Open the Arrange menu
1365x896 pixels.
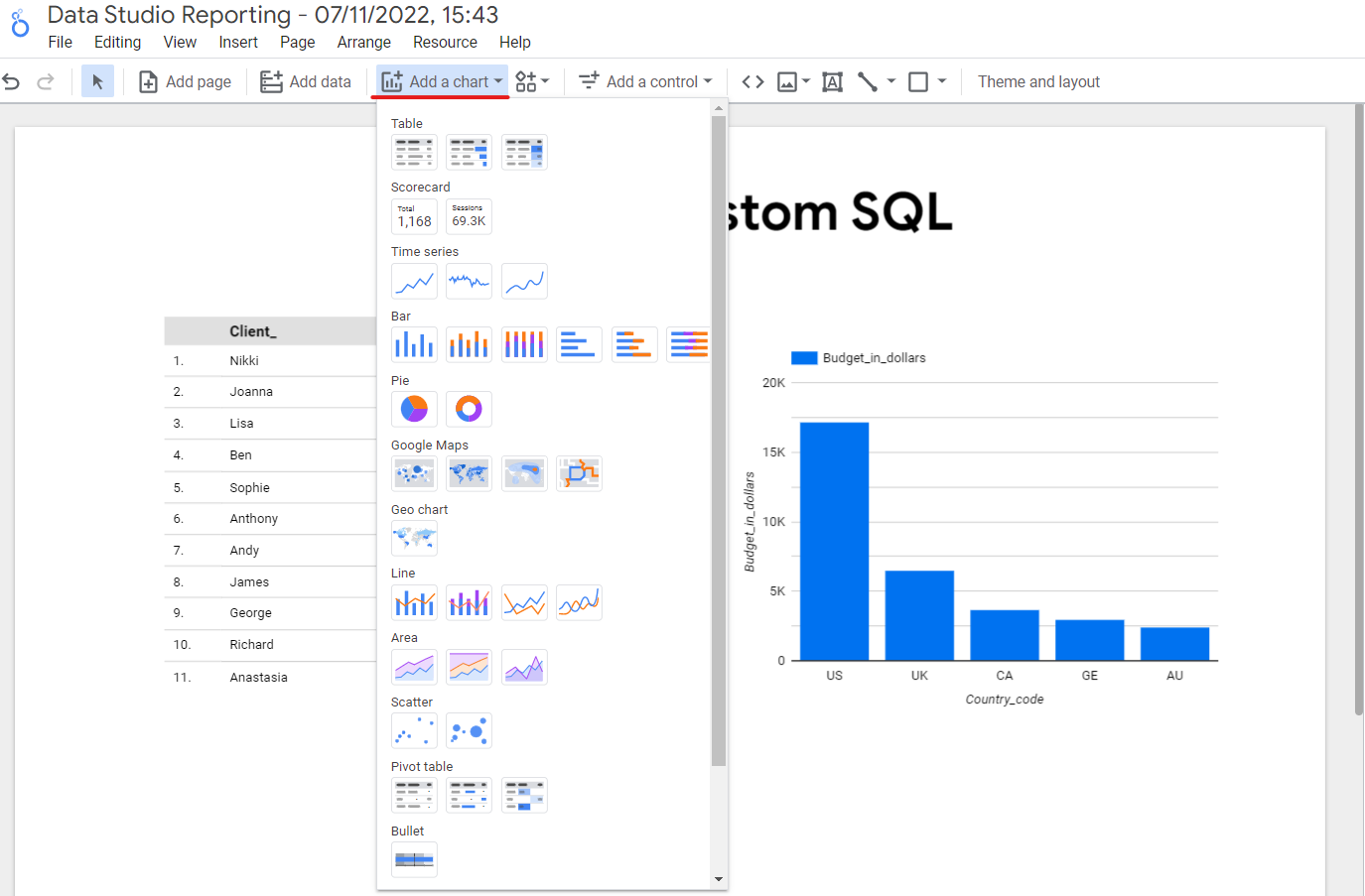click(363, 42)
